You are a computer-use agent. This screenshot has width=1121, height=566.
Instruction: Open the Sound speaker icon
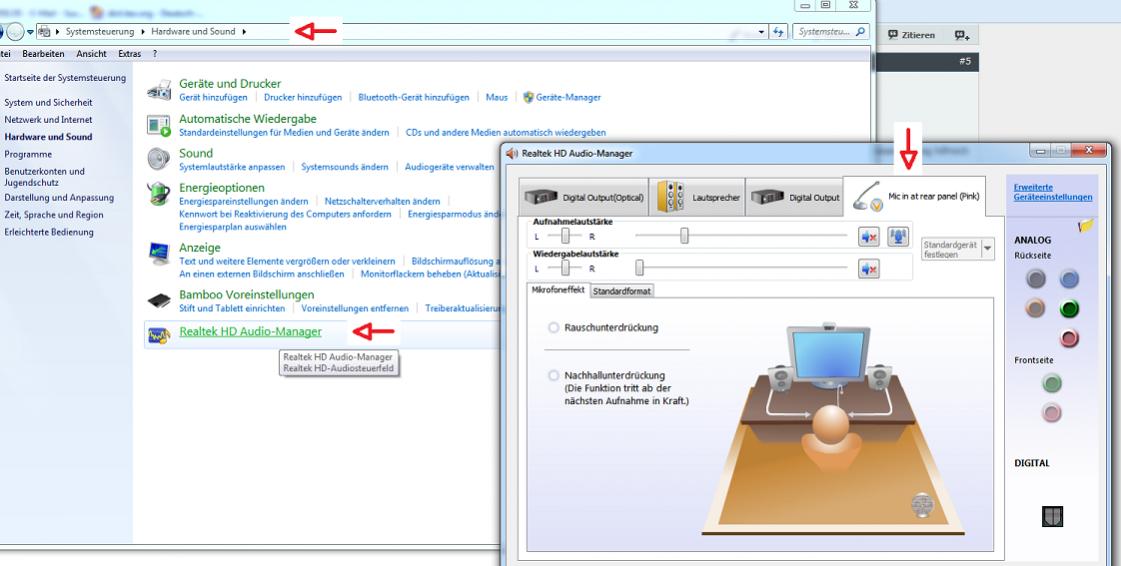(x=159, y=159)
